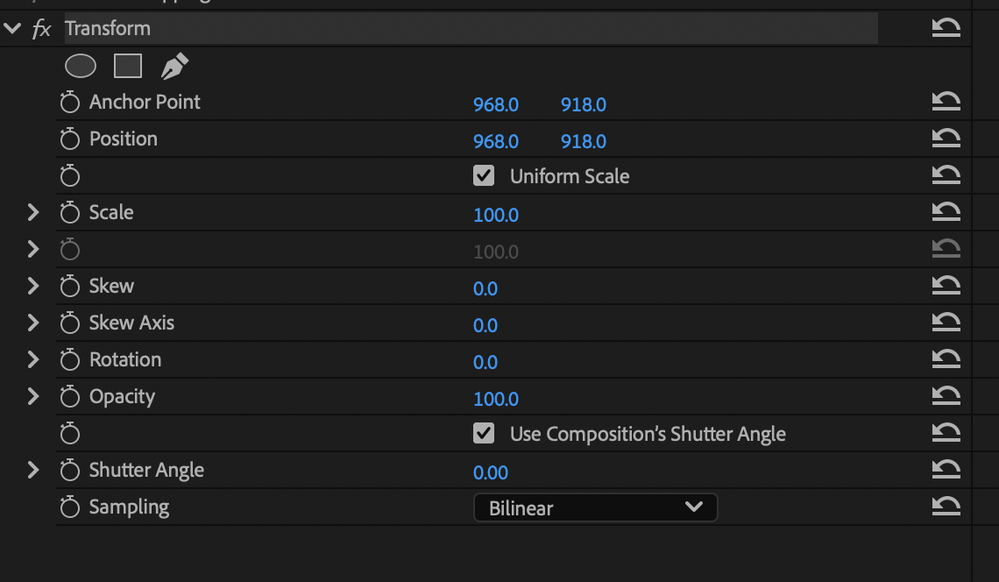Expand the Scale property
This screenshot has width=999, height=582.
33,213
